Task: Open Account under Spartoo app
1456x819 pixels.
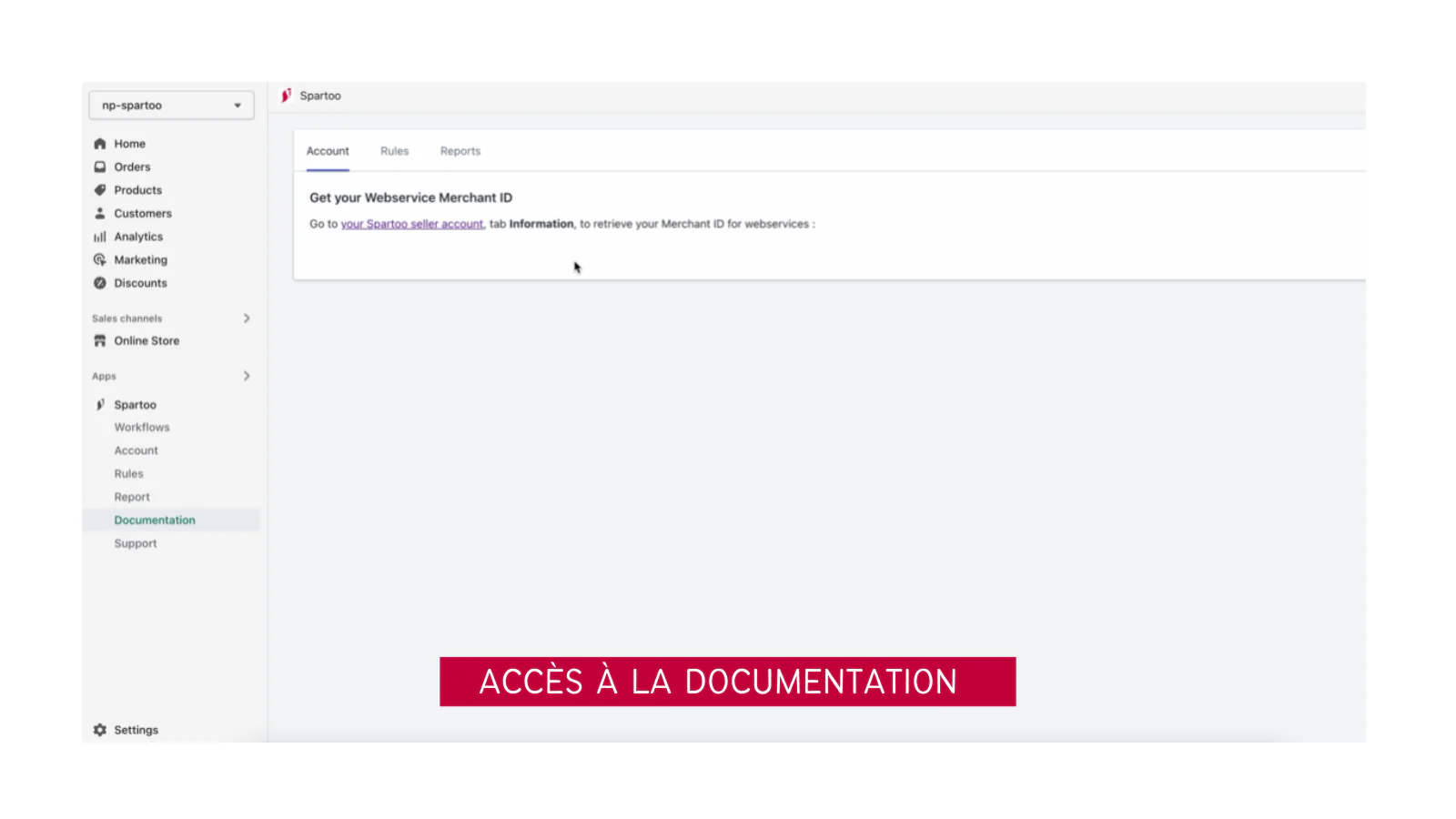Action: [136, 450]
